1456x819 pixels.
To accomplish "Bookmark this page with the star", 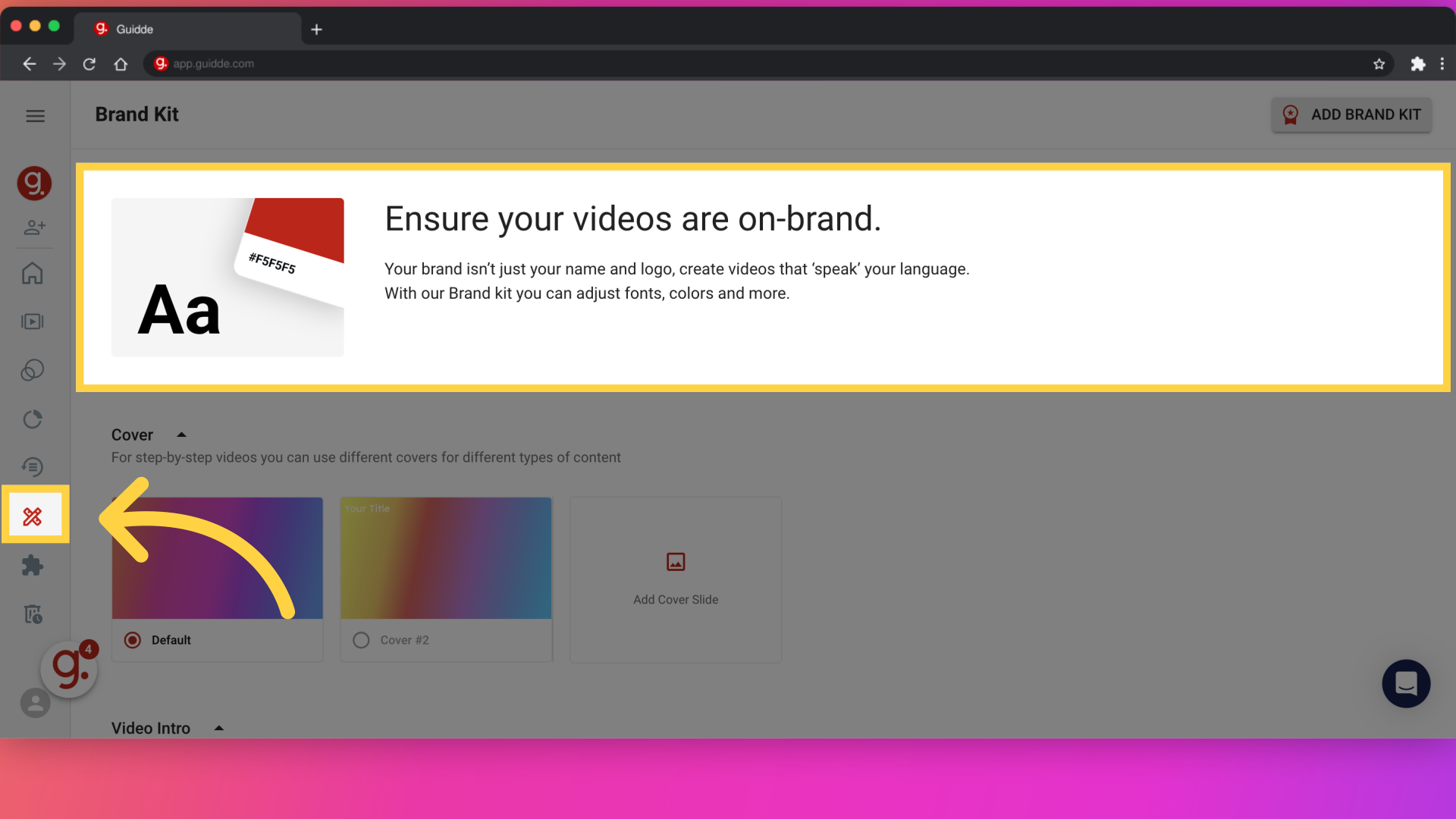I will click(1379, 64).
